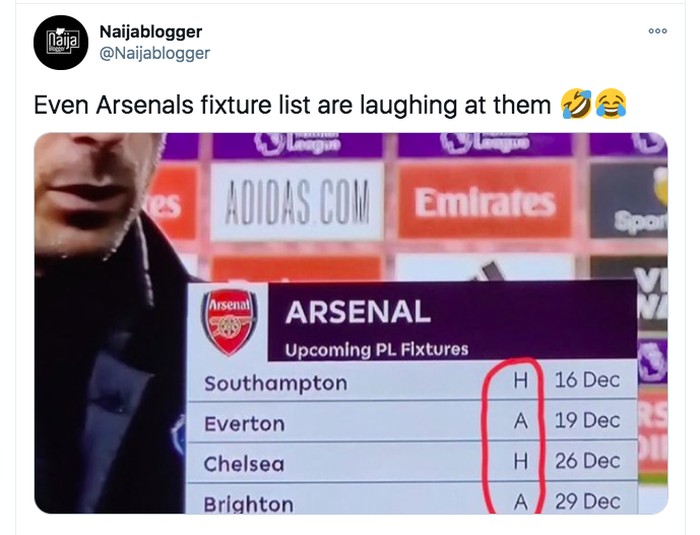The height and width of the screenshot is (535, 700).
Task: Click the ADIDAS.COM sponsor board
Action: (291, 205)
